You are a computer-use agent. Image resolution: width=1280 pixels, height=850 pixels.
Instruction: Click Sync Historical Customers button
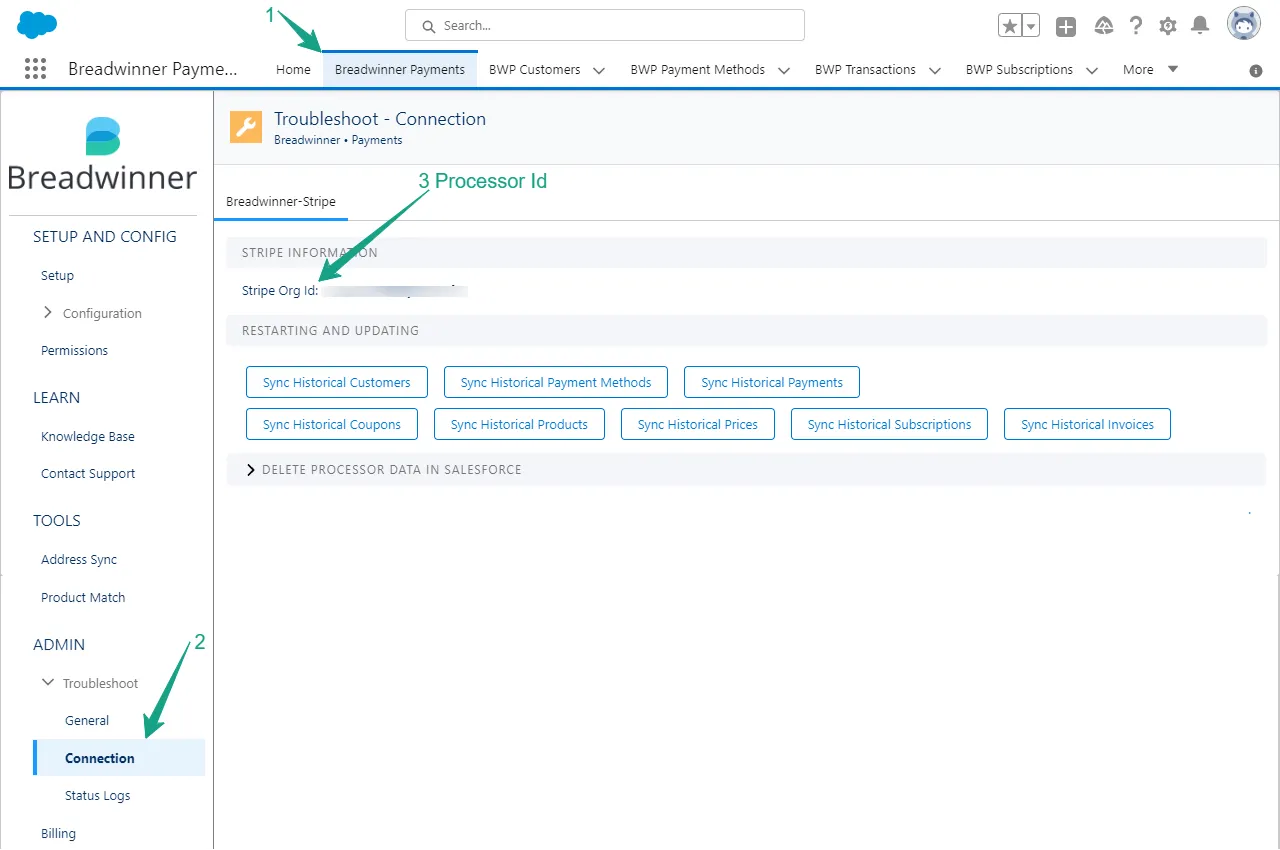point(337,382)
